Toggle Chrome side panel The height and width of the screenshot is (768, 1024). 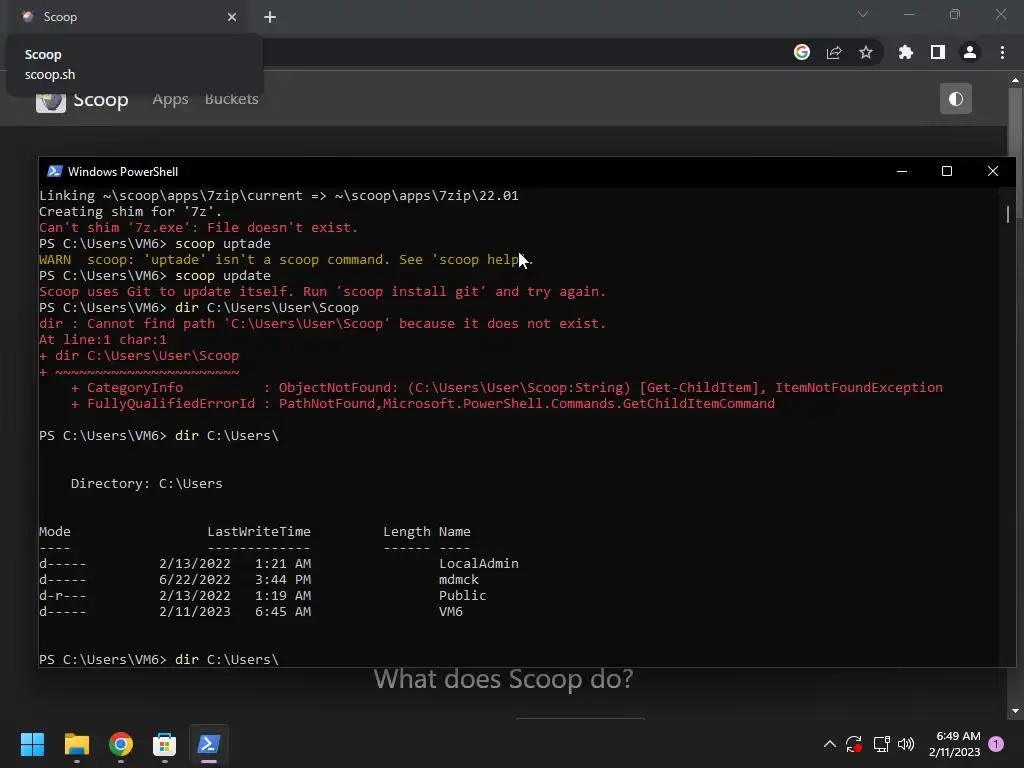point(938,52)
